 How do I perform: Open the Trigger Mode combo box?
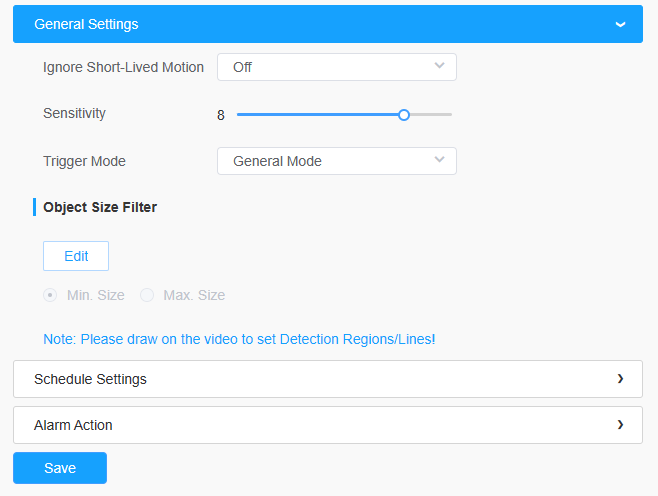point(337,161)
